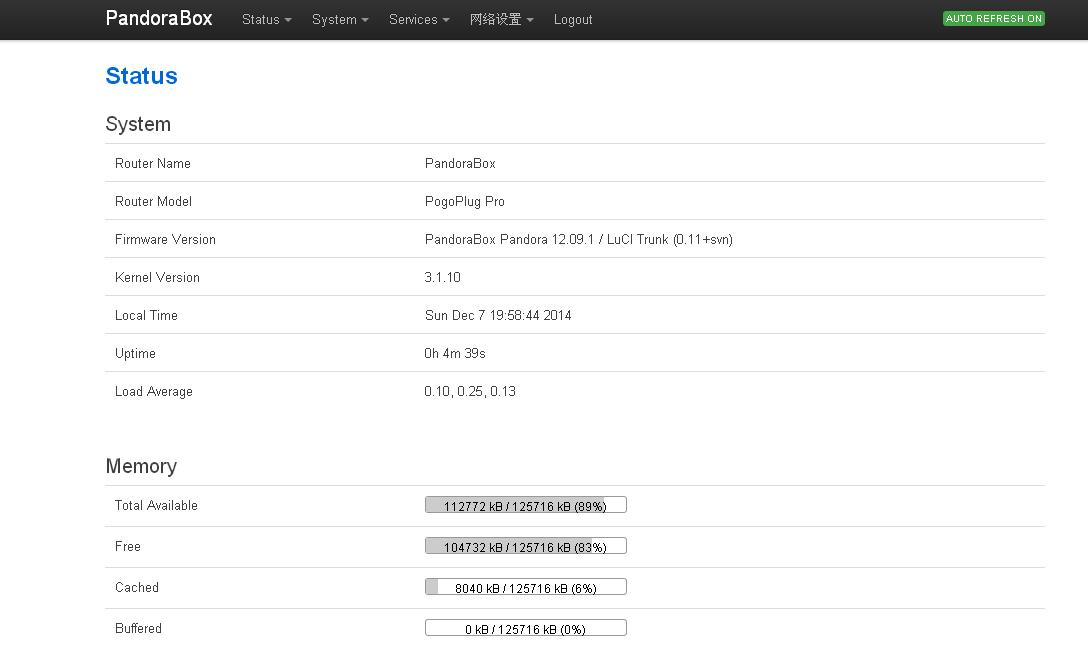Click the Memory section heading
The height and width of the screenshot is (657, 1088).
[x=142, y=466]
